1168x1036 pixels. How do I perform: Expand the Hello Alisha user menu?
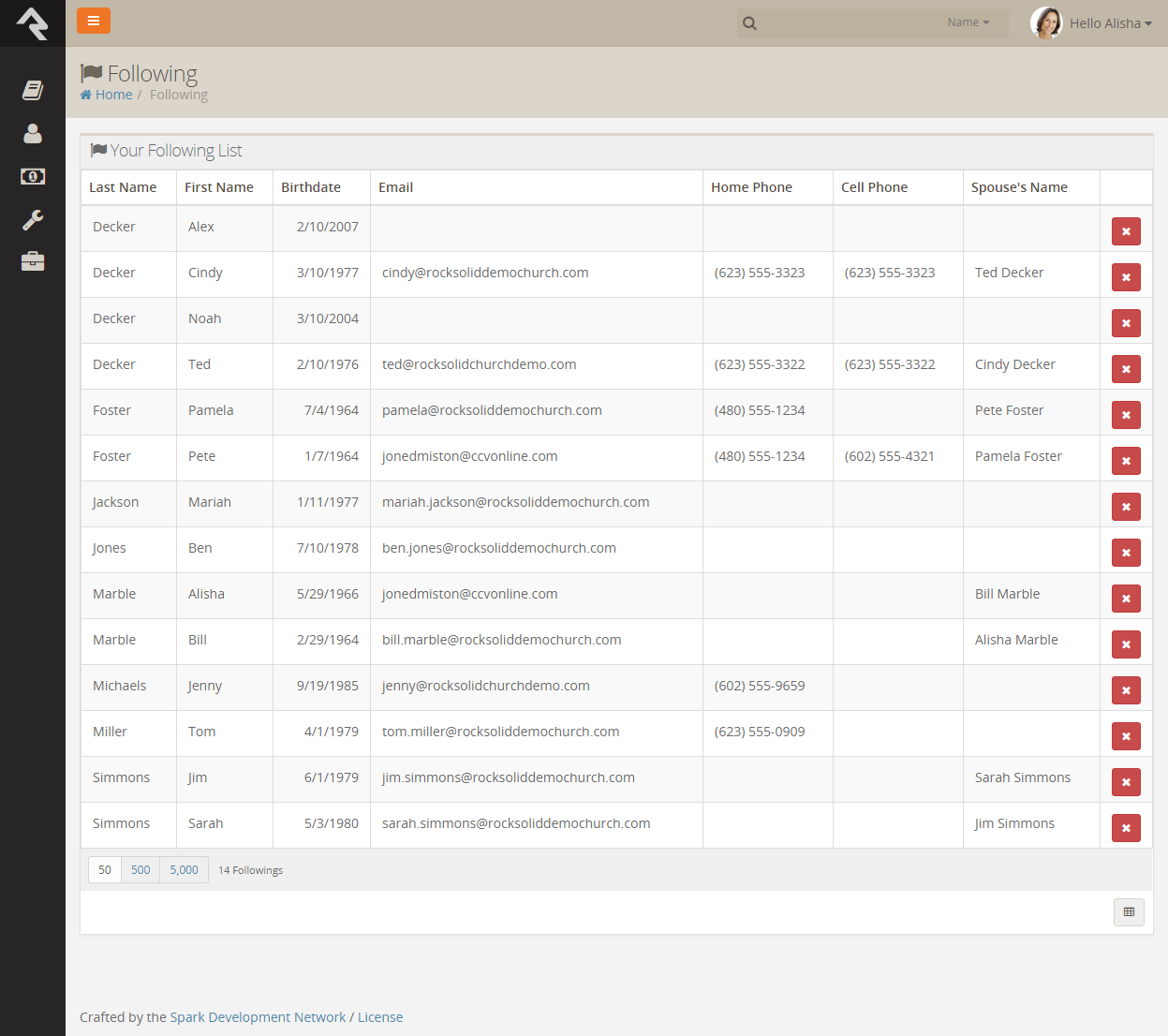point(1111,23)
